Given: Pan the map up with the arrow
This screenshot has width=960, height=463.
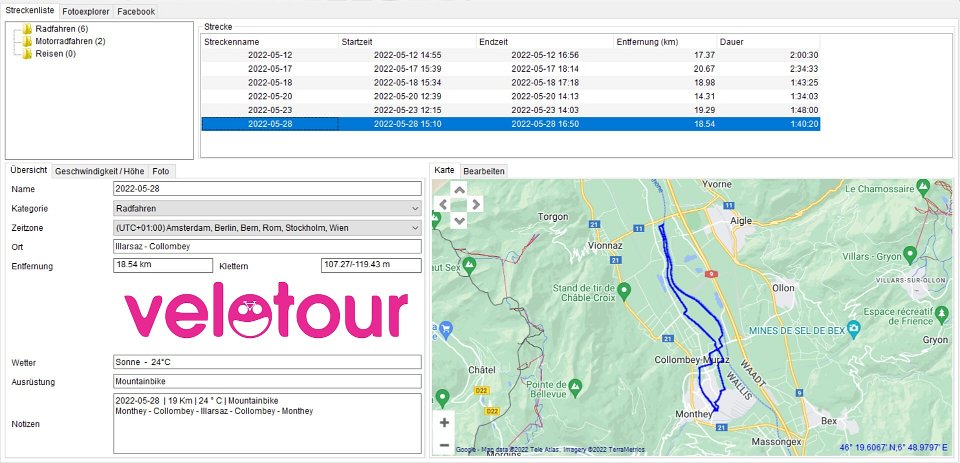Looking at the screenshot, I should click(x=459, y=190).
